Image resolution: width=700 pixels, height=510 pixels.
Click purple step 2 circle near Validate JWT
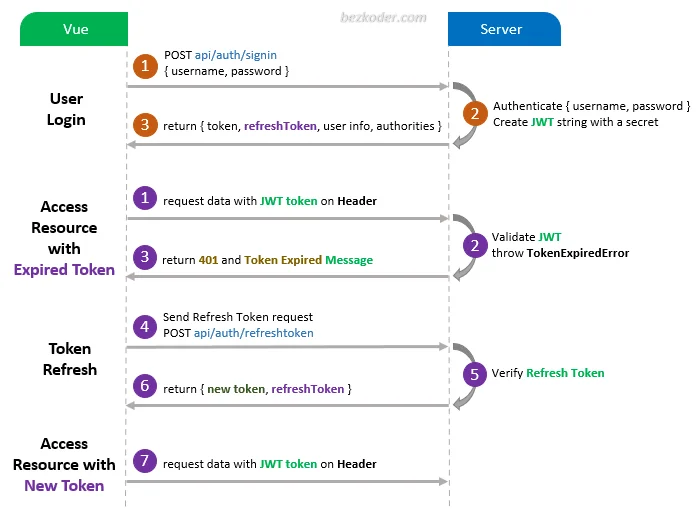click(475, 244)
